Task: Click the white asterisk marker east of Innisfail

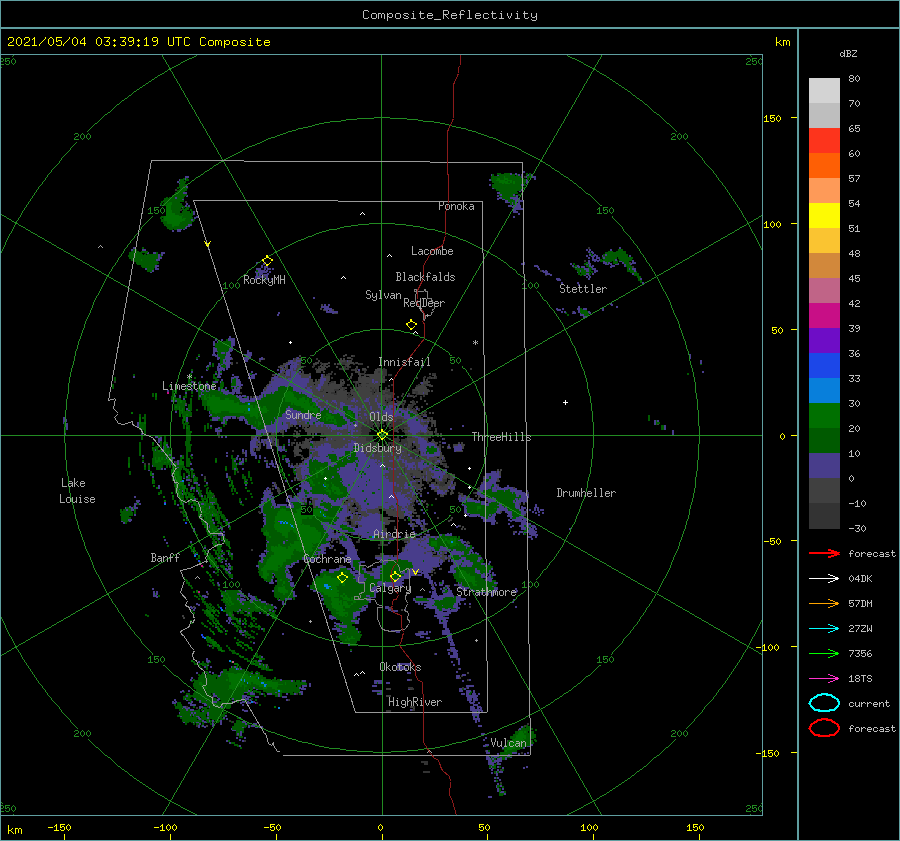Action: click(475, 343)
